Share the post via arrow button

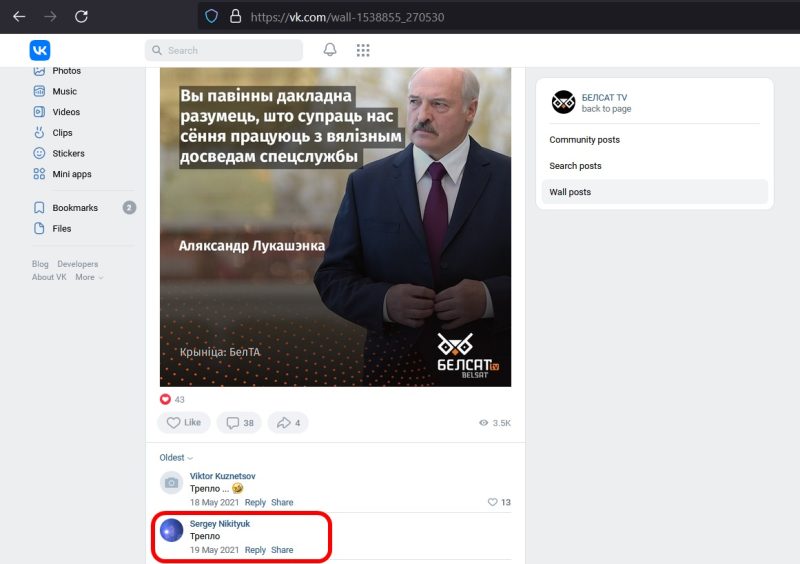(x=288, y=423)
